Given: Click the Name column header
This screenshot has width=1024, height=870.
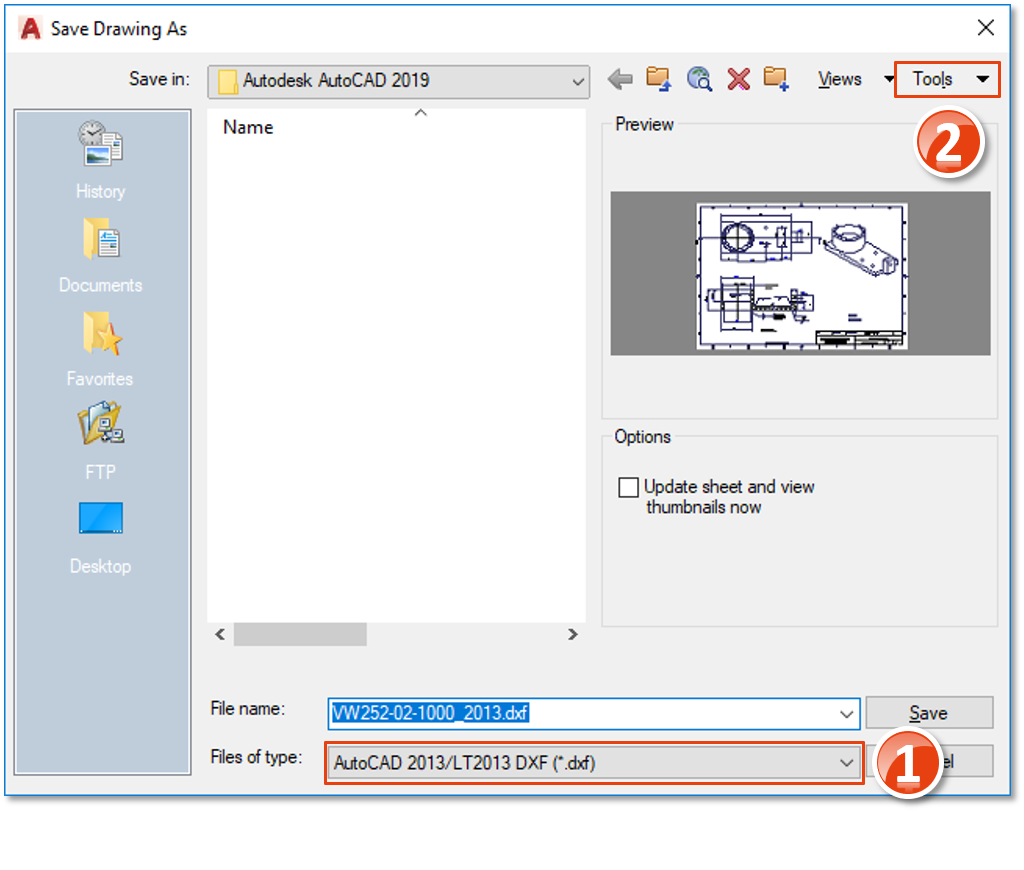Looking at the screenshot, I should click(248, 127).
